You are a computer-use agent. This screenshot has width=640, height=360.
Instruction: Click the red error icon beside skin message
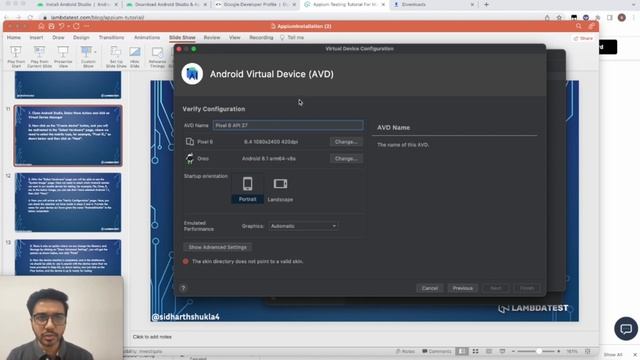tap(186, 261)
